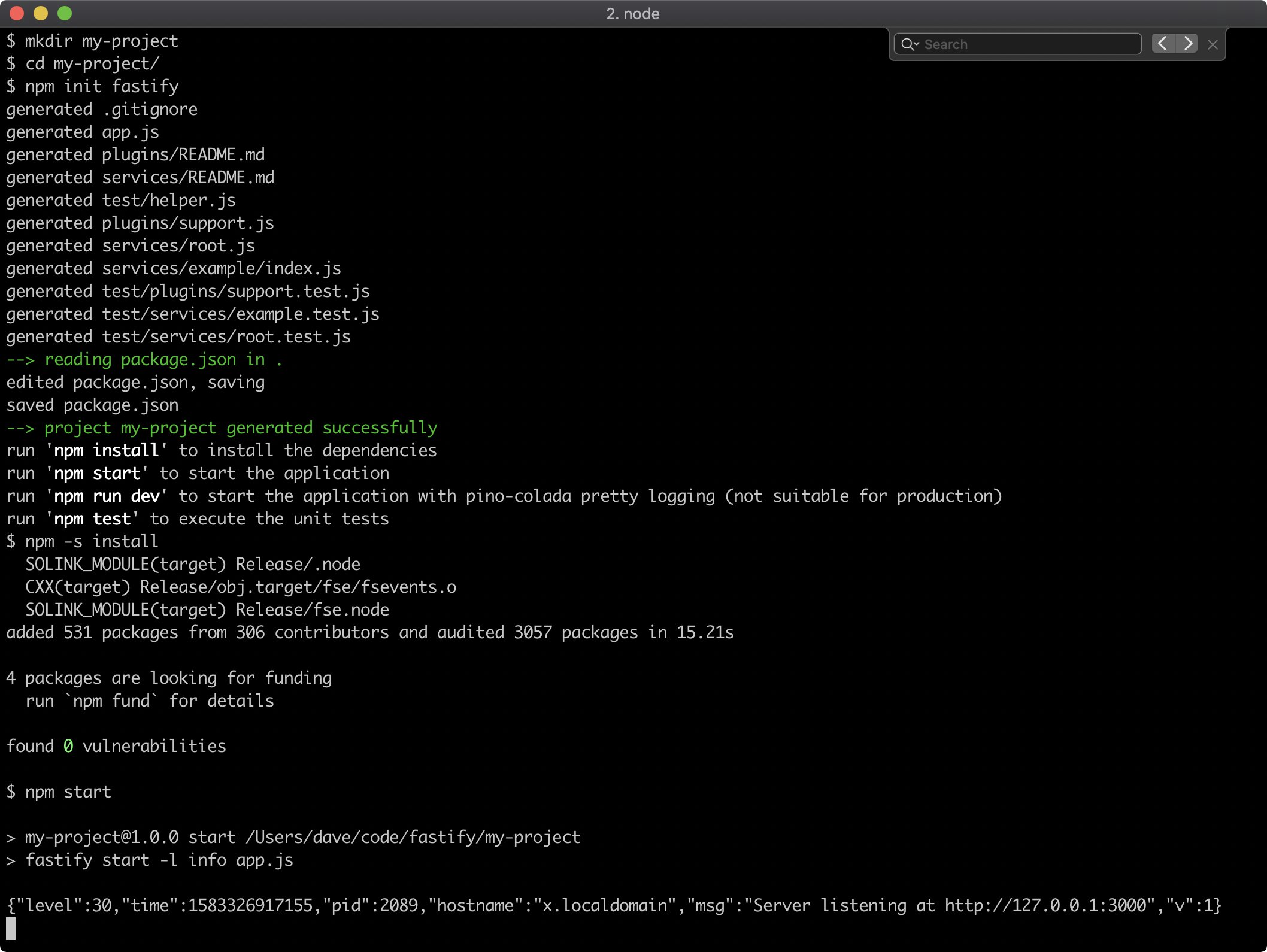Click 'added 531 packages' summary line
Screen dimensions: 1267x952
(x=370, y=633)
